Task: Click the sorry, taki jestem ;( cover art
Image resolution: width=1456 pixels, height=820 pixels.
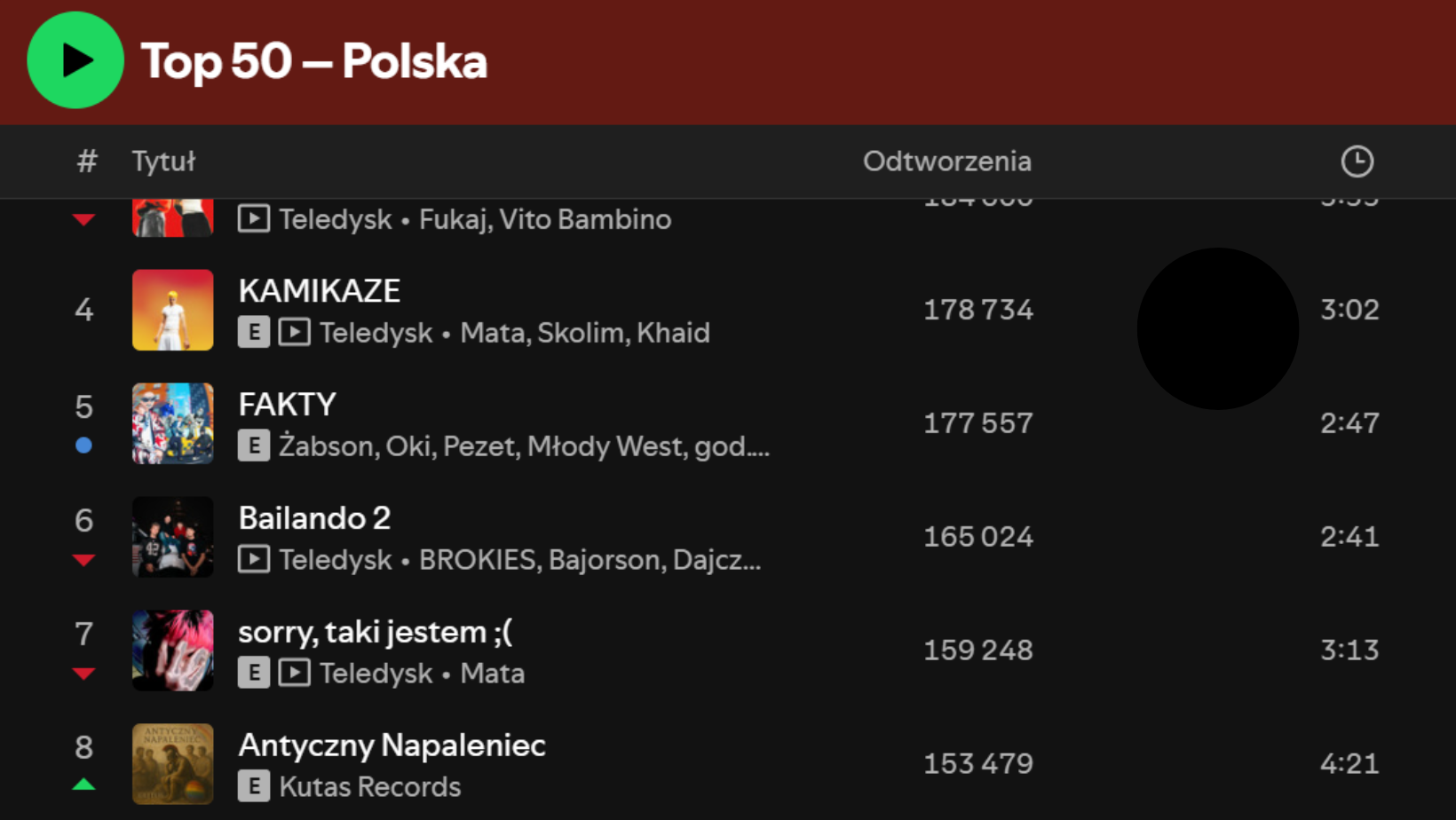Action: 173,650
